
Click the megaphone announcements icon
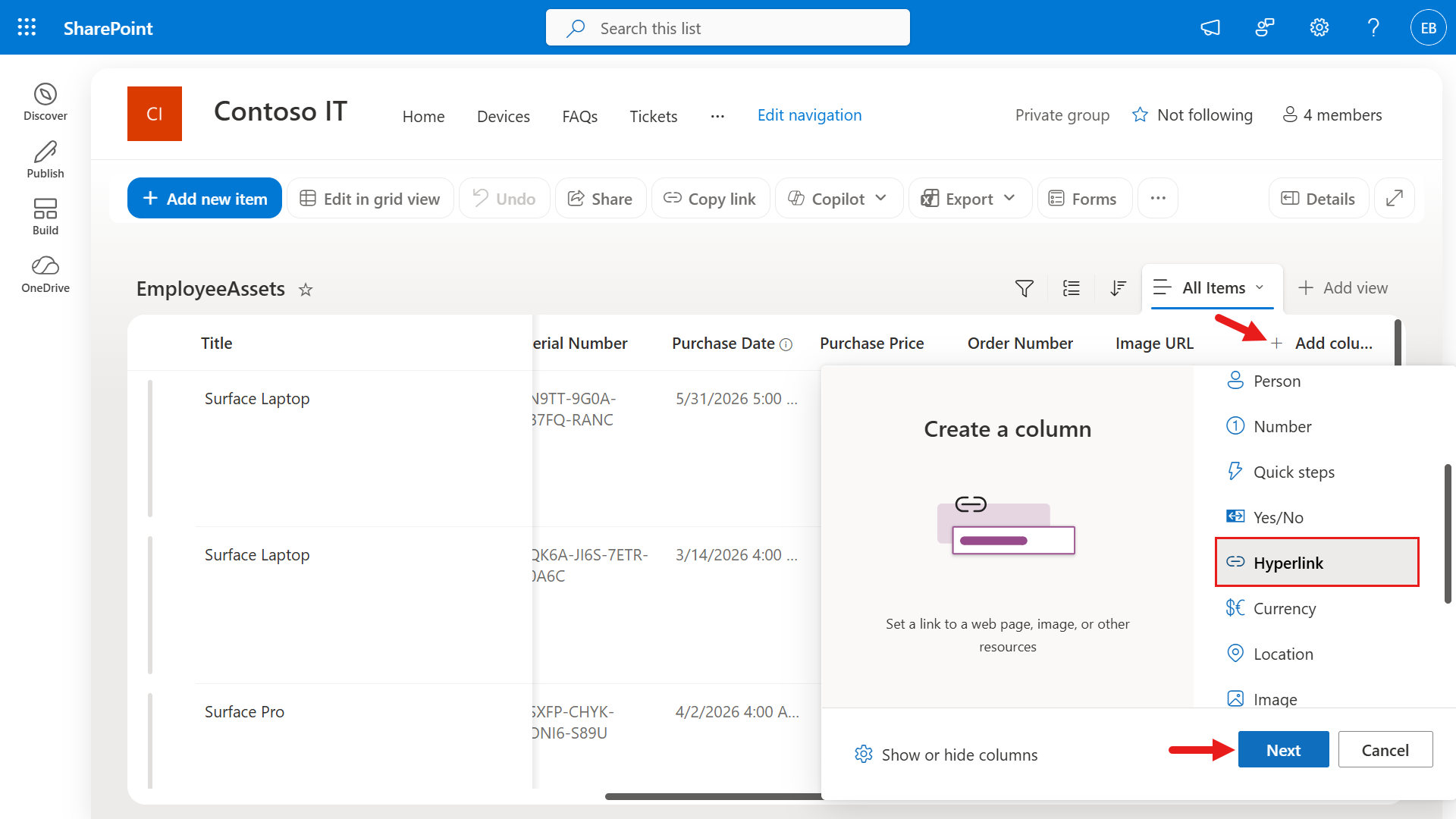(1210, 28)
